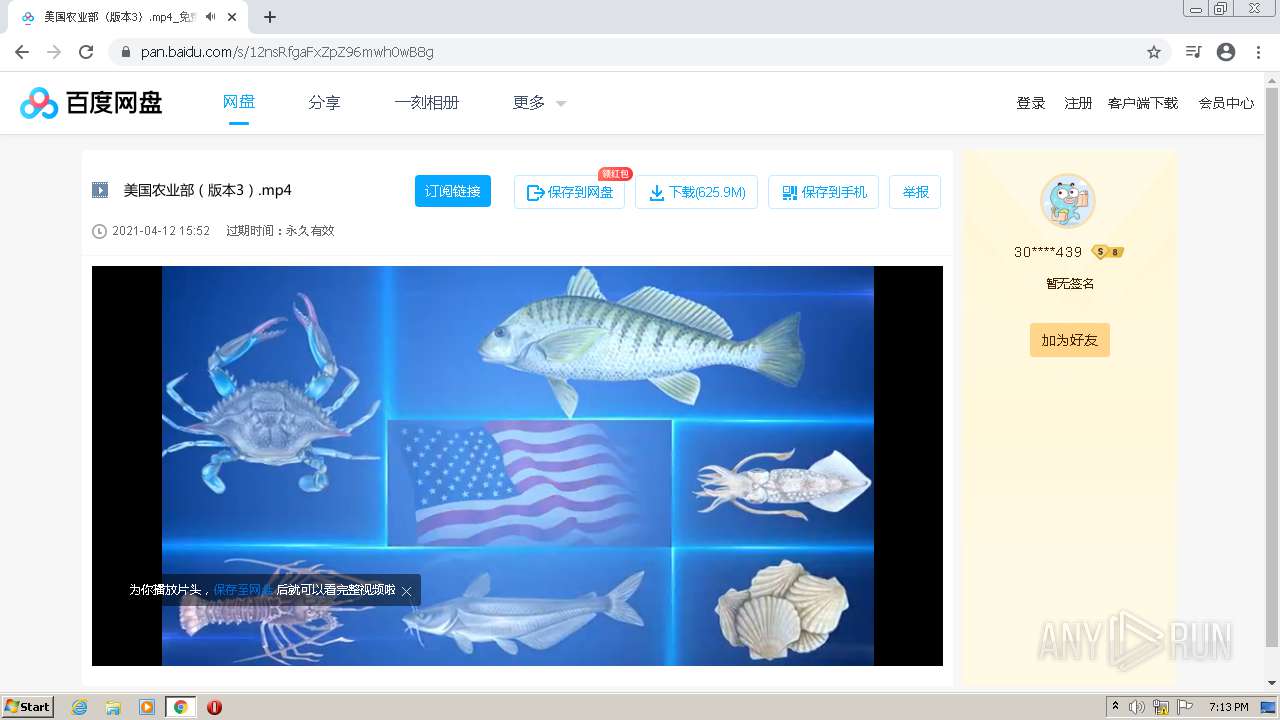
Task: Click 保存到网盘 button
Action: coord(569,192)
